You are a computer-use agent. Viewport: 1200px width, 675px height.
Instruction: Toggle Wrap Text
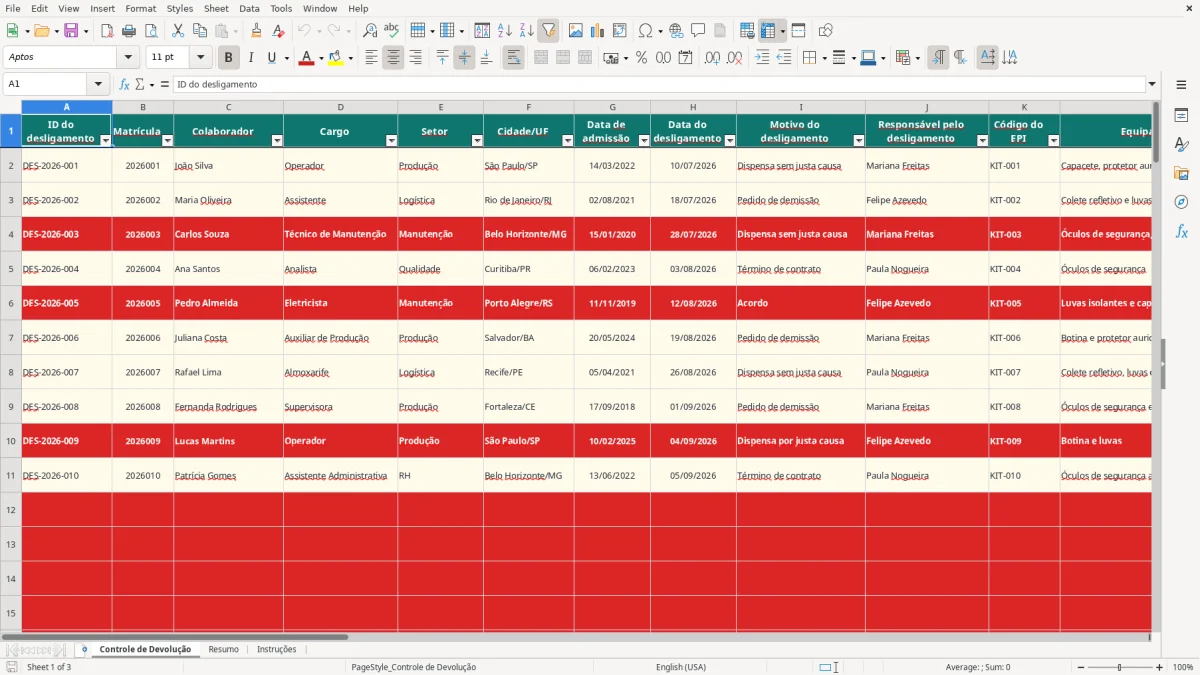click(x=513, y=58)
